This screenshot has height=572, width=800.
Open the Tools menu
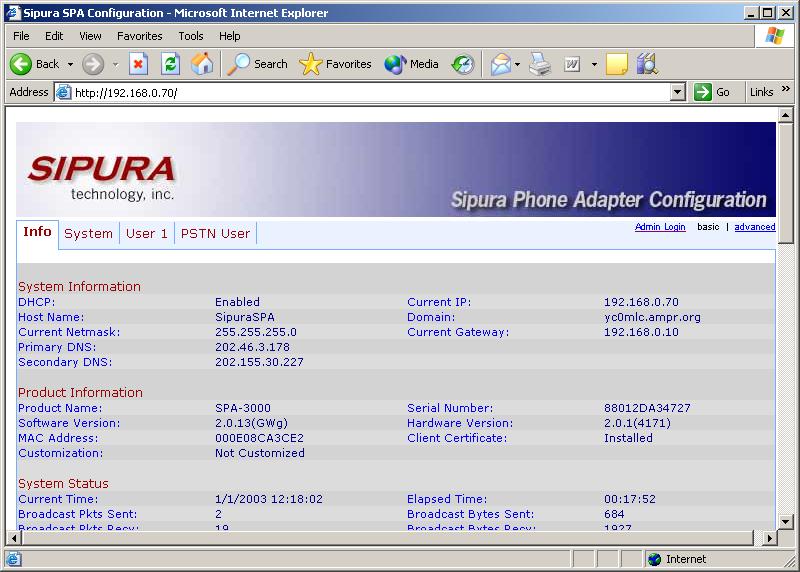(x=190, y=36)
